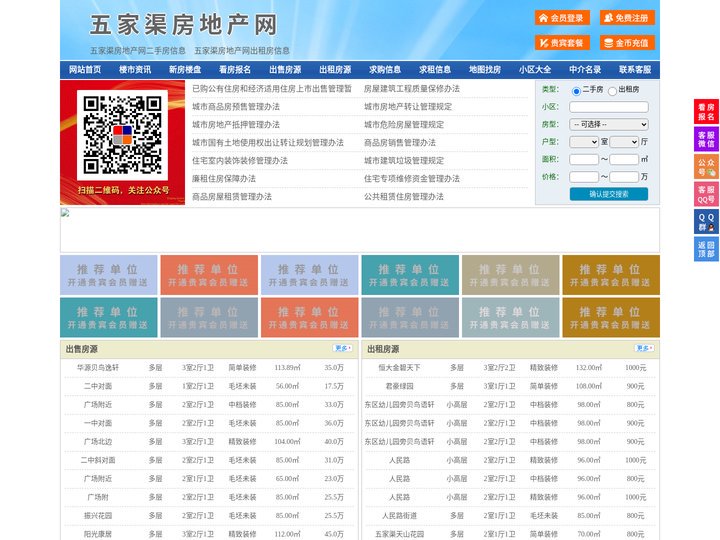Click the 免费注册 button

(x=627, y=18)
